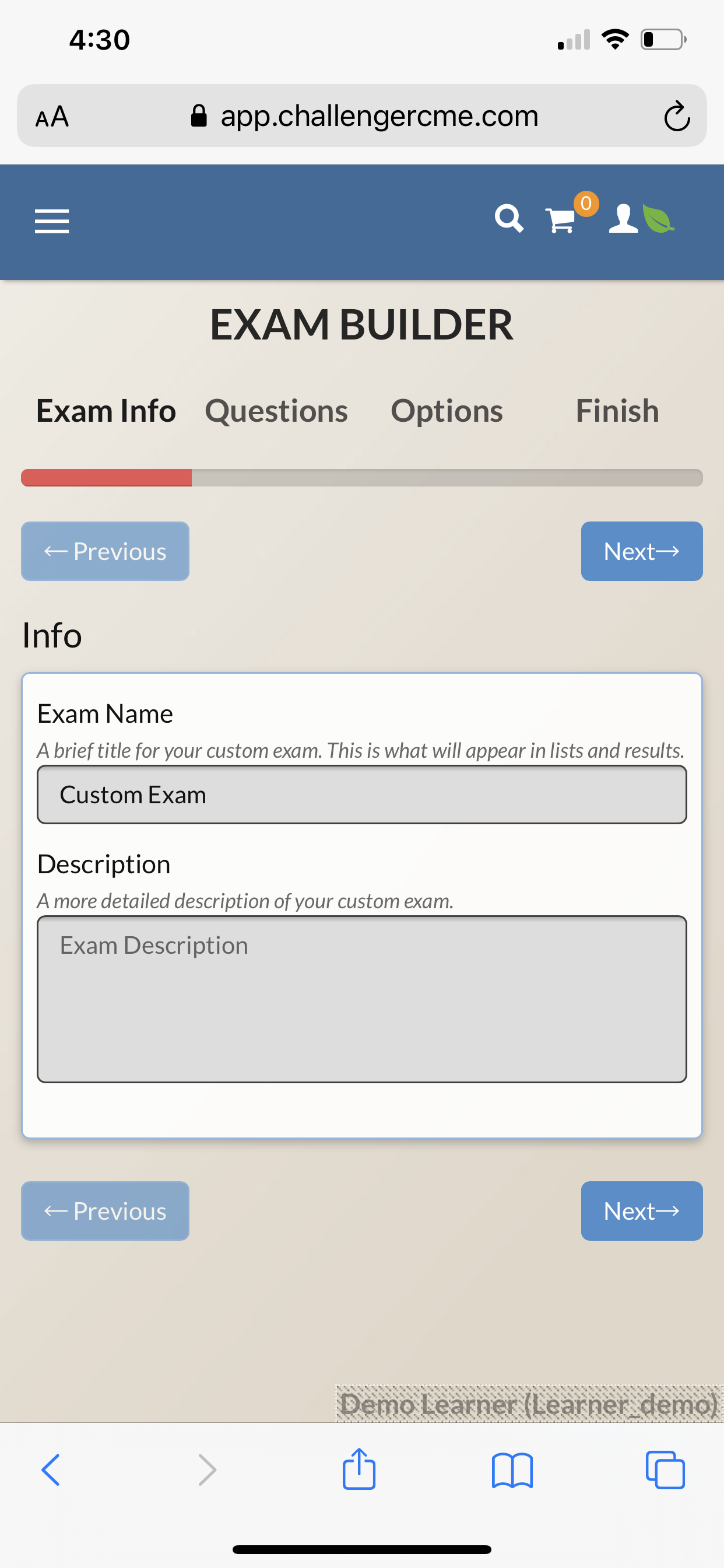Click the top Next button
Screen dimensions: 724x1568
click(x=642, y=551)
